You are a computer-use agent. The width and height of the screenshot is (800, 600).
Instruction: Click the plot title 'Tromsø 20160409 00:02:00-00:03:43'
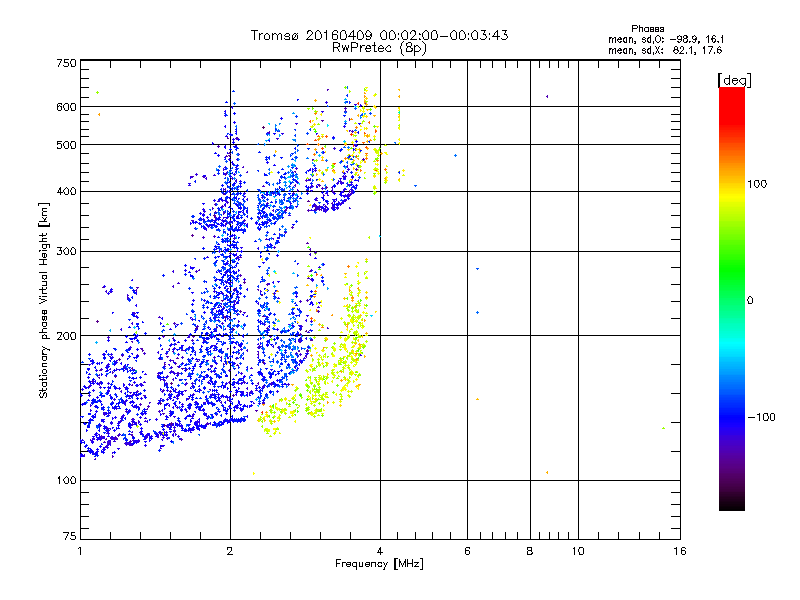[x=379, y=35]
